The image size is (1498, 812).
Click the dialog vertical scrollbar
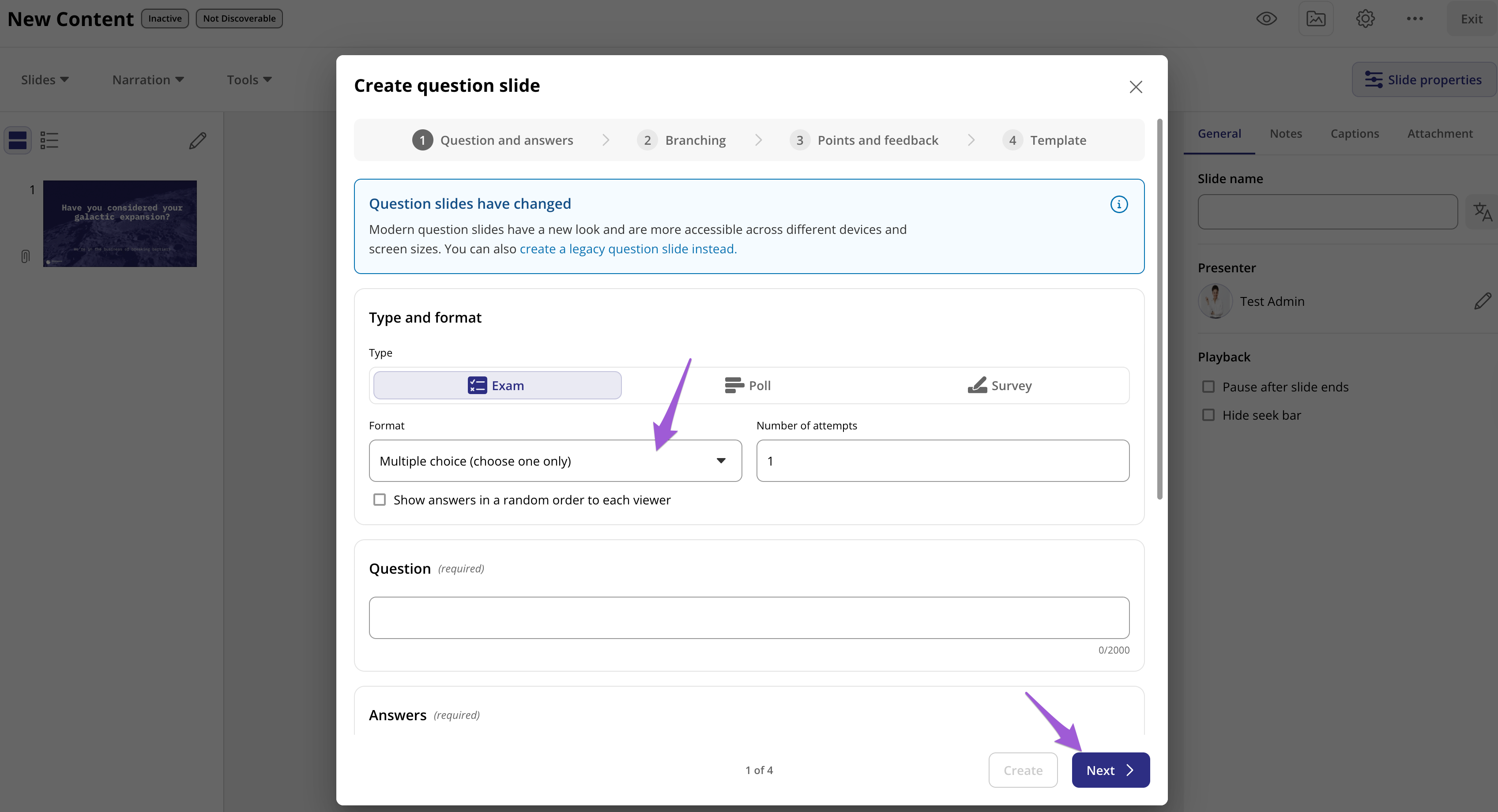click(1159, 309)
